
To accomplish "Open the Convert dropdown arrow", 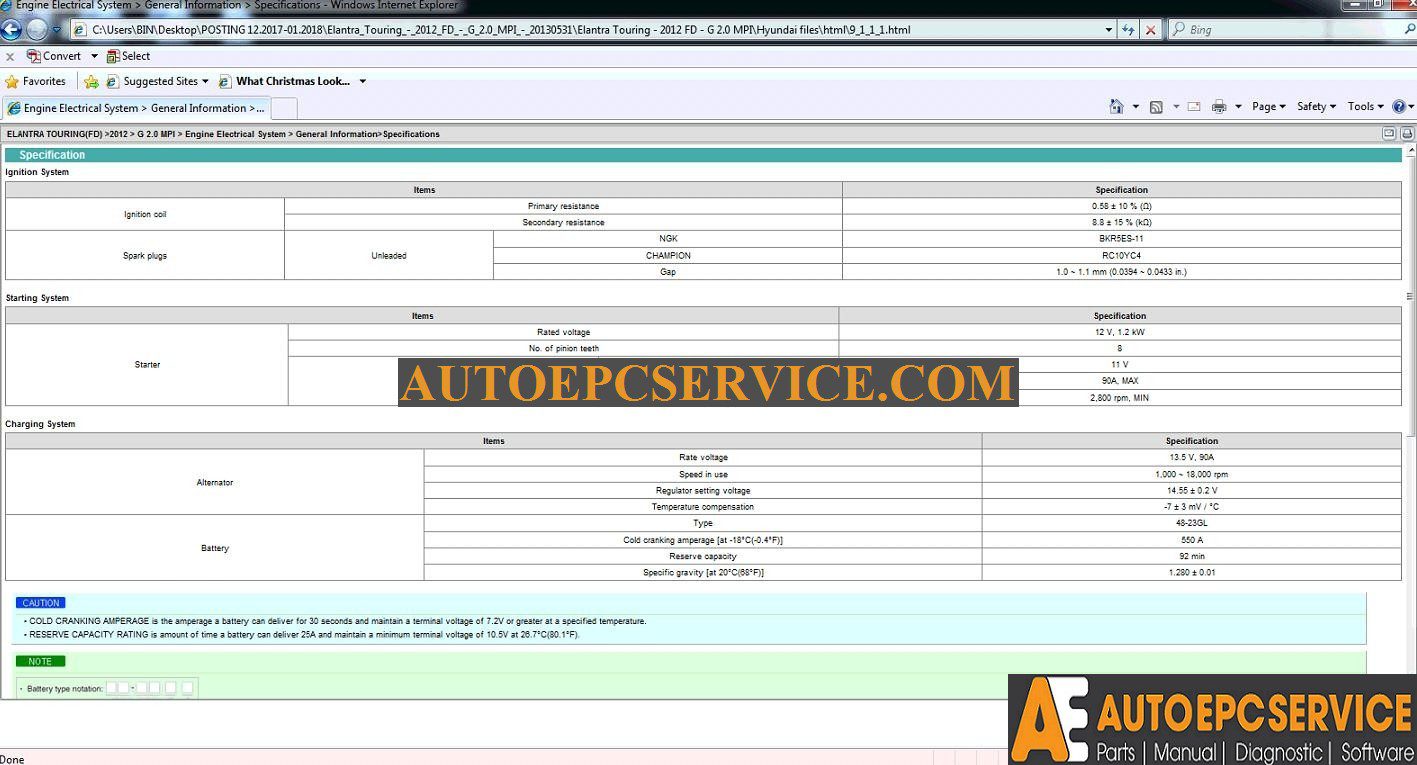I will (94, 56).
